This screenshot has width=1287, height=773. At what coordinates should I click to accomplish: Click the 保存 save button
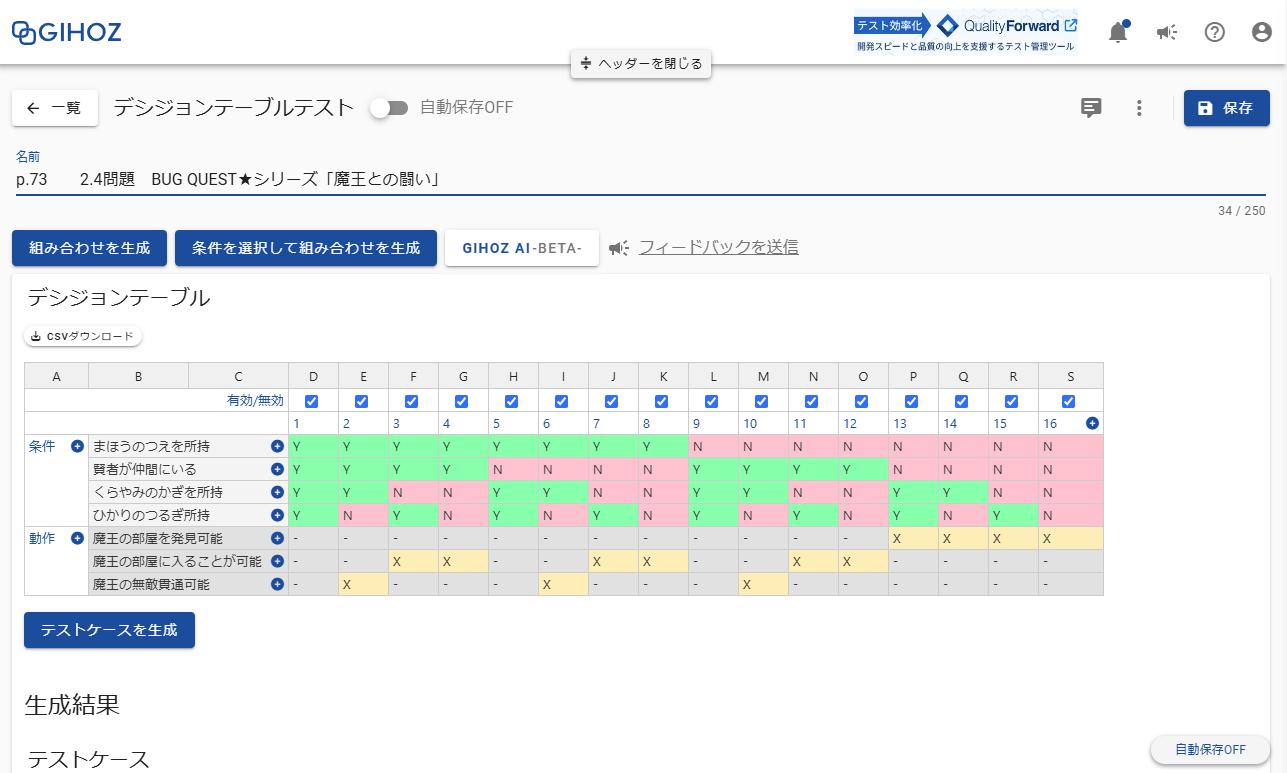coord(1226,108)
